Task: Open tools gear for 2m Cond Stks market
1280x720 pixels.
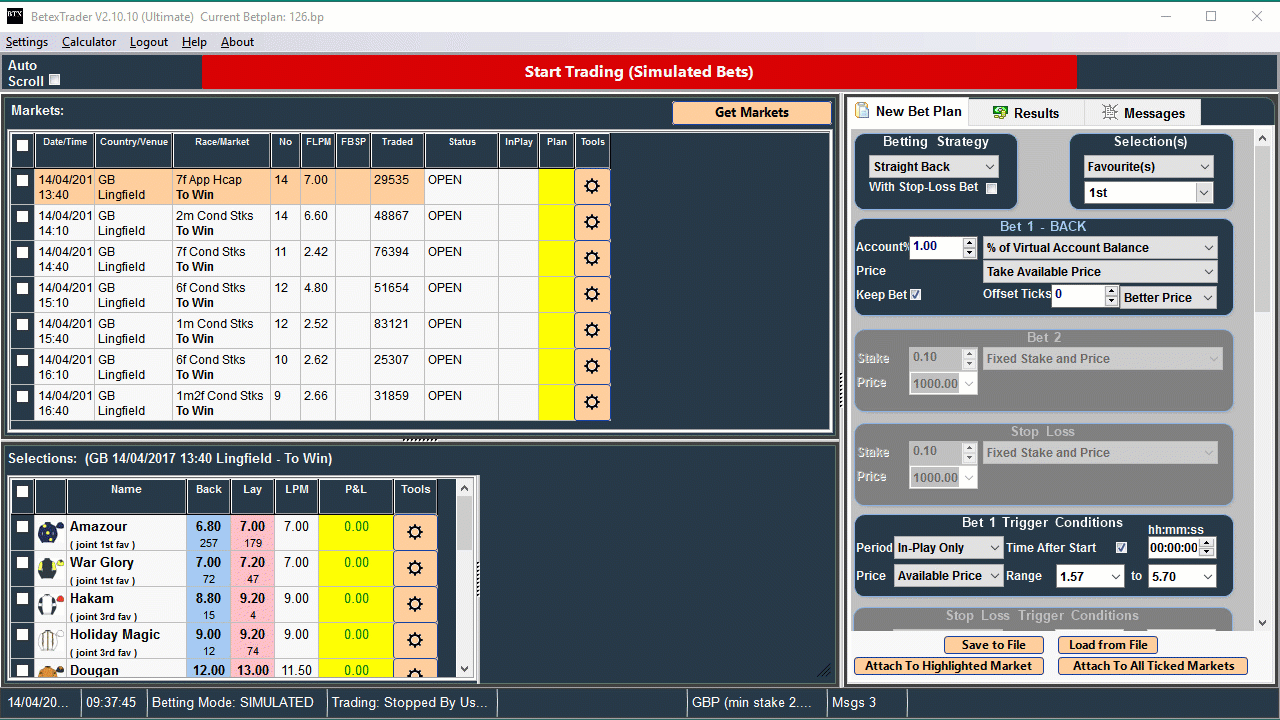Action: click(591, 223)
